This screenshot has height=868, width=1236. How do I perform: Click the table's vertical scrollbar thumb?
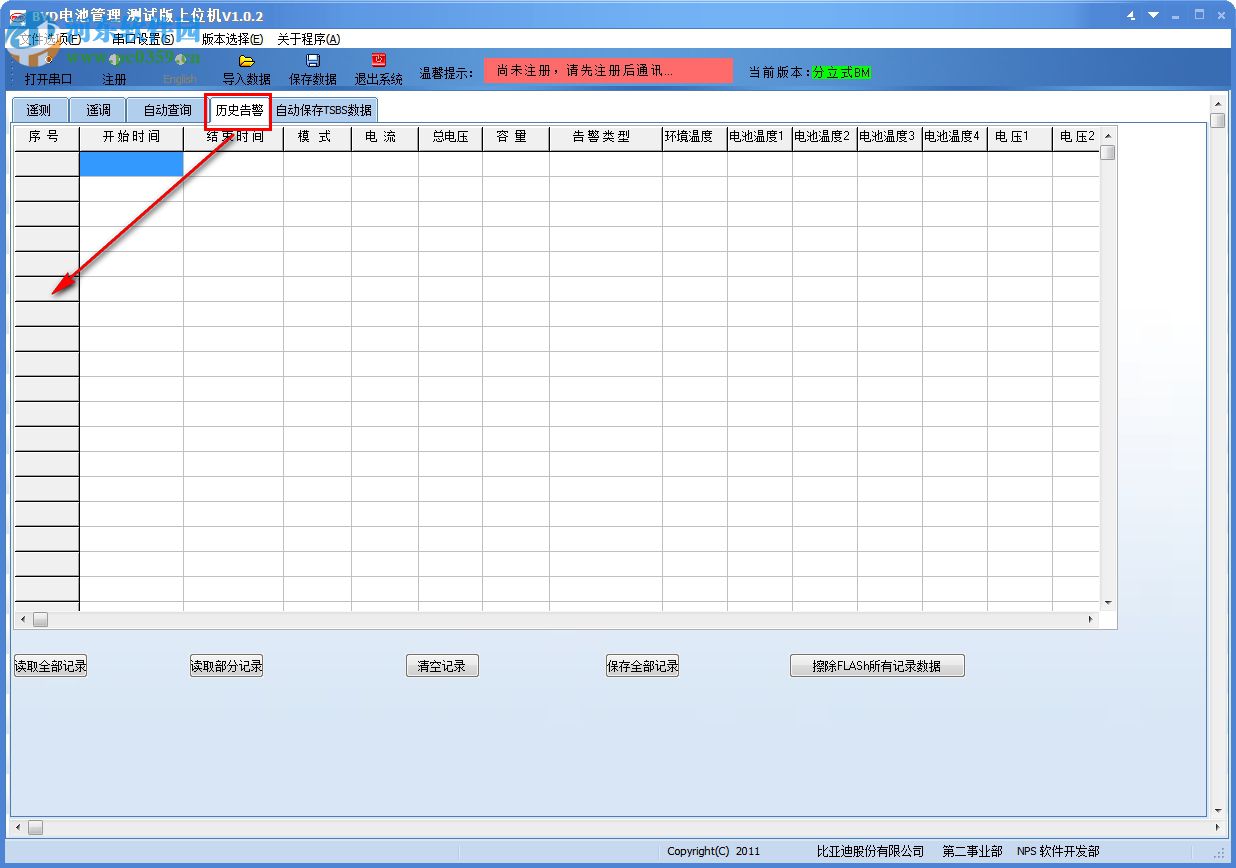point(1108,152)
